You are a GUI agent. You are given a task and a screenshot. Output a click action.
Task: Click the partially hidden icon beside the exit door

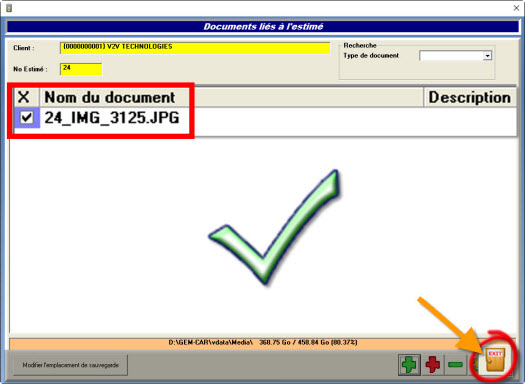click(475, 363)
